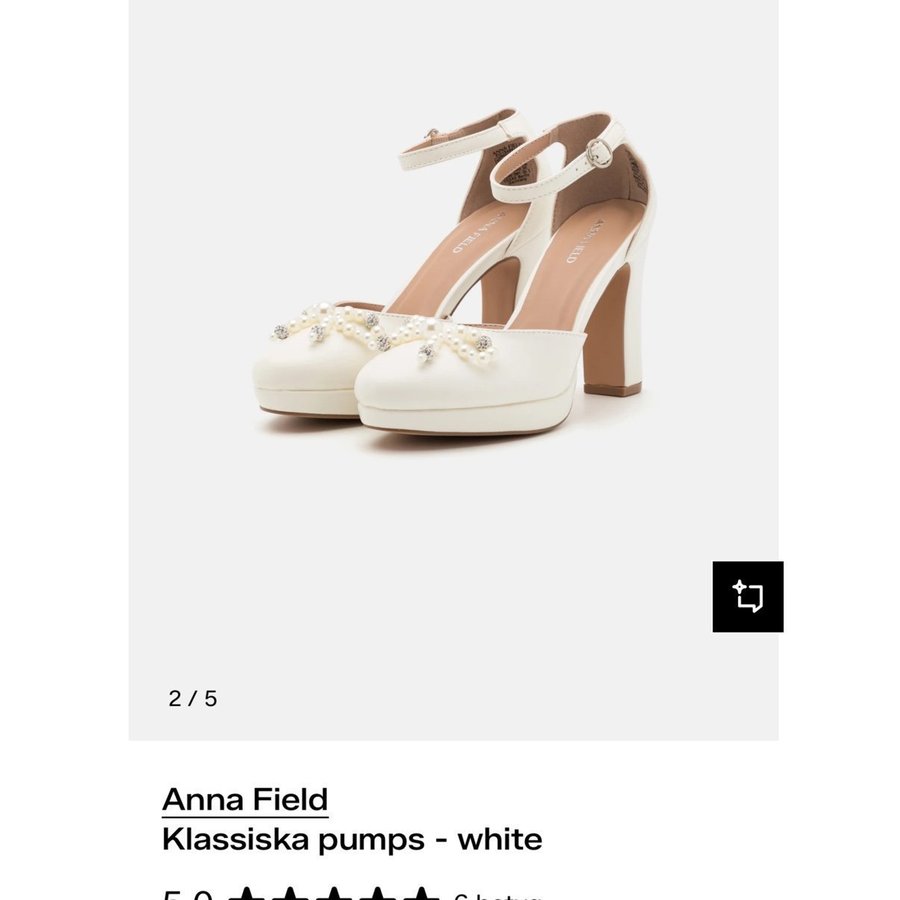The width and height of the screenshot is (900, 900).
Task: Click the second star in the rating
Action: 290,893
